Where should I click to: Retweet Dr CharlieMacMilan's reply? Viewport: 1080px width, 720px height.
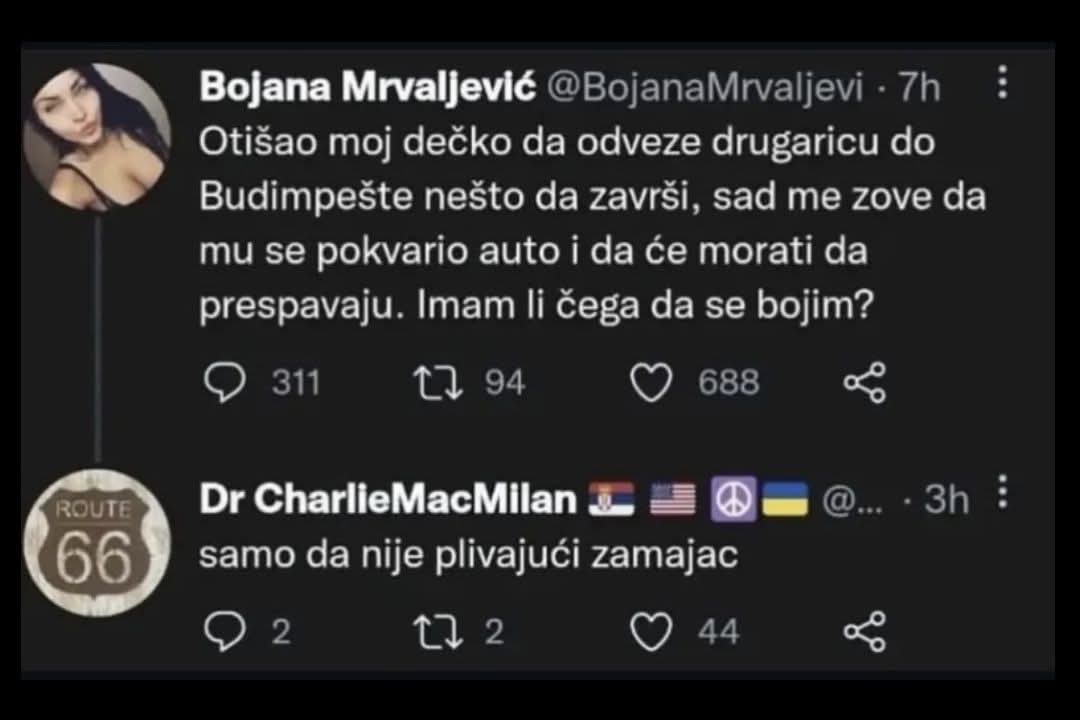coord(437,631)
